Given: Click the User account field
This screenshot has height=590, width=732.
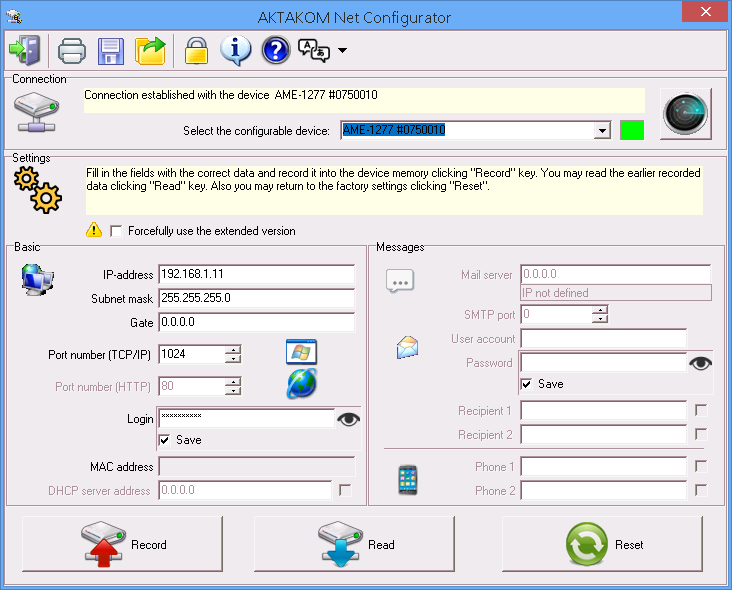Looking at the screenshot, I should pos(604,338).
